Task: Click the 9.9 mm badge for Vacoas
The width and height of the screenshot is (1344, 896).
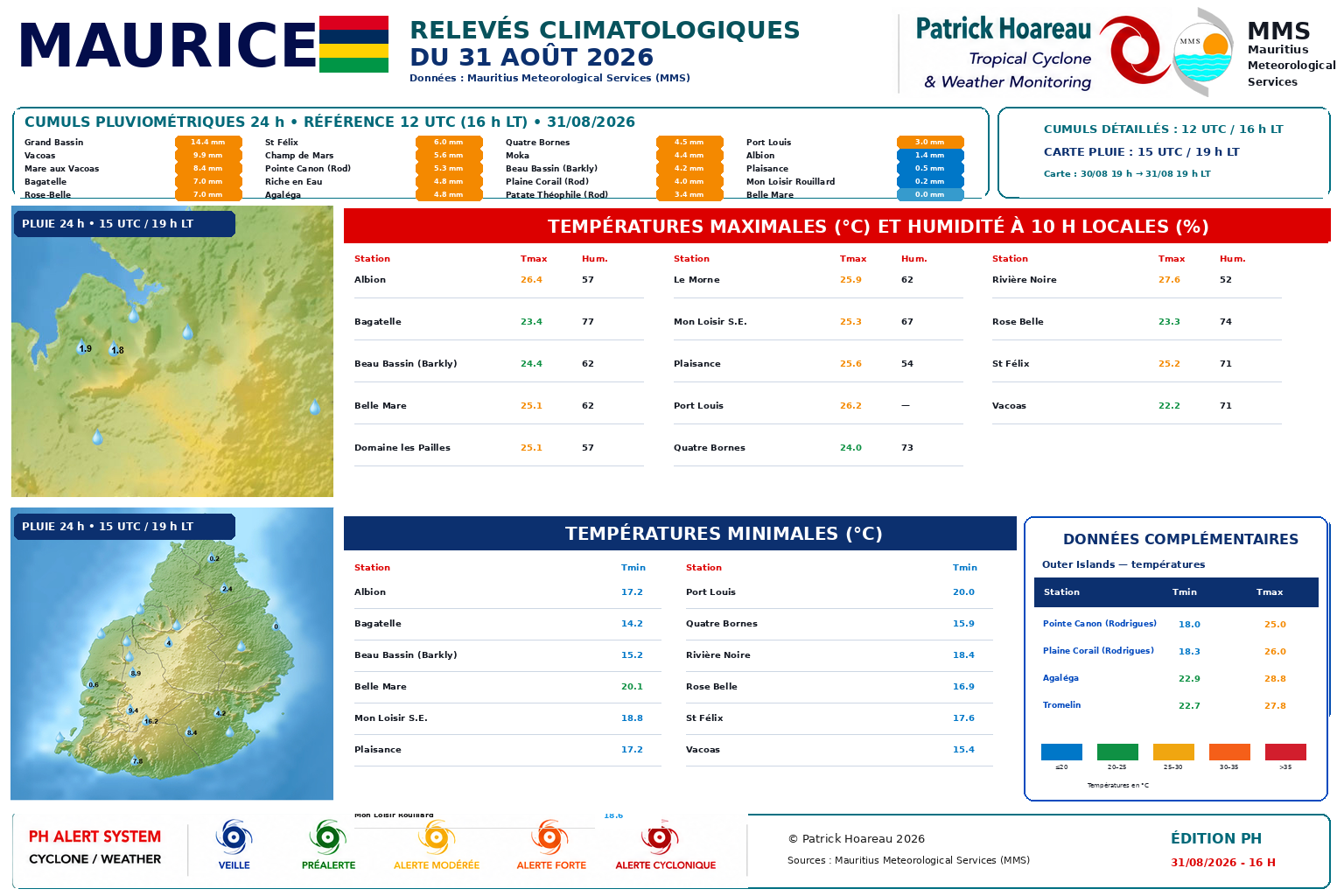Action: coord(208,155)
